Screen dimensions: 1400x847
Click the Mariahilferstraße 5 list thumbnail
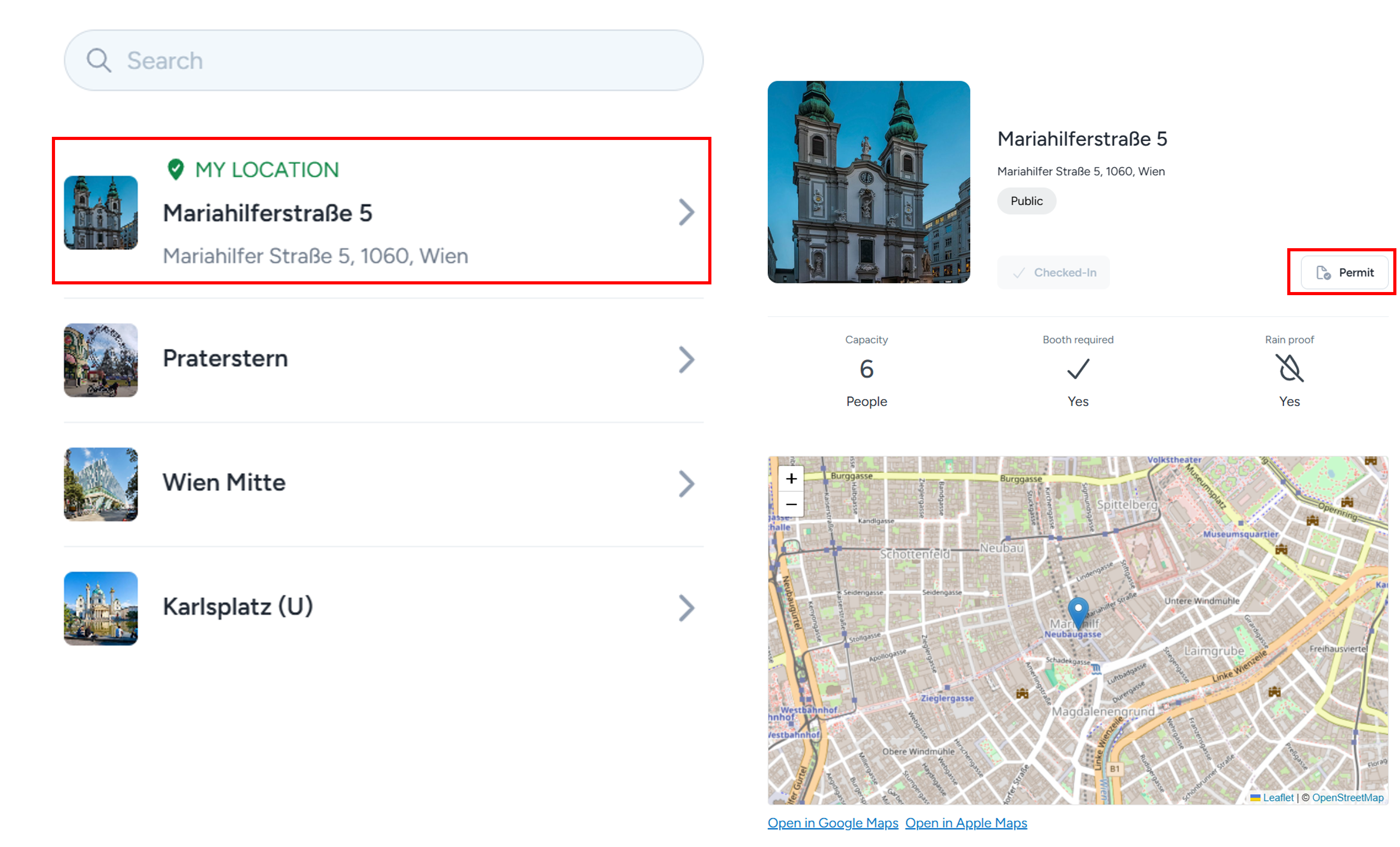pyautogui.click(x=101, y=212)
